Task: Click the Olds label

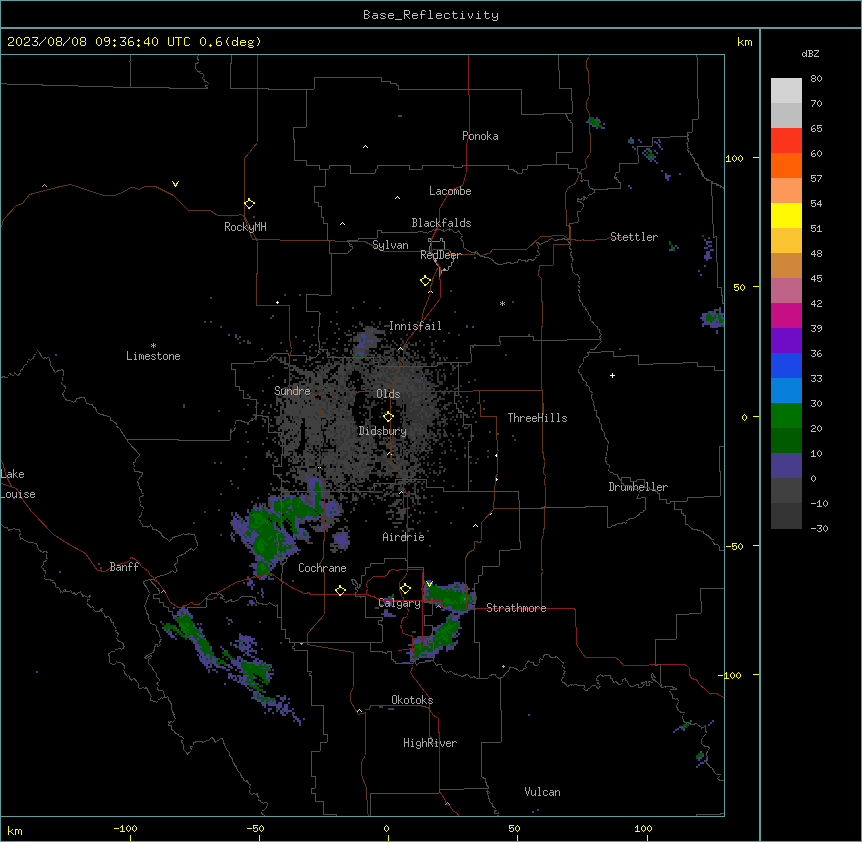Action: [388, 394]
